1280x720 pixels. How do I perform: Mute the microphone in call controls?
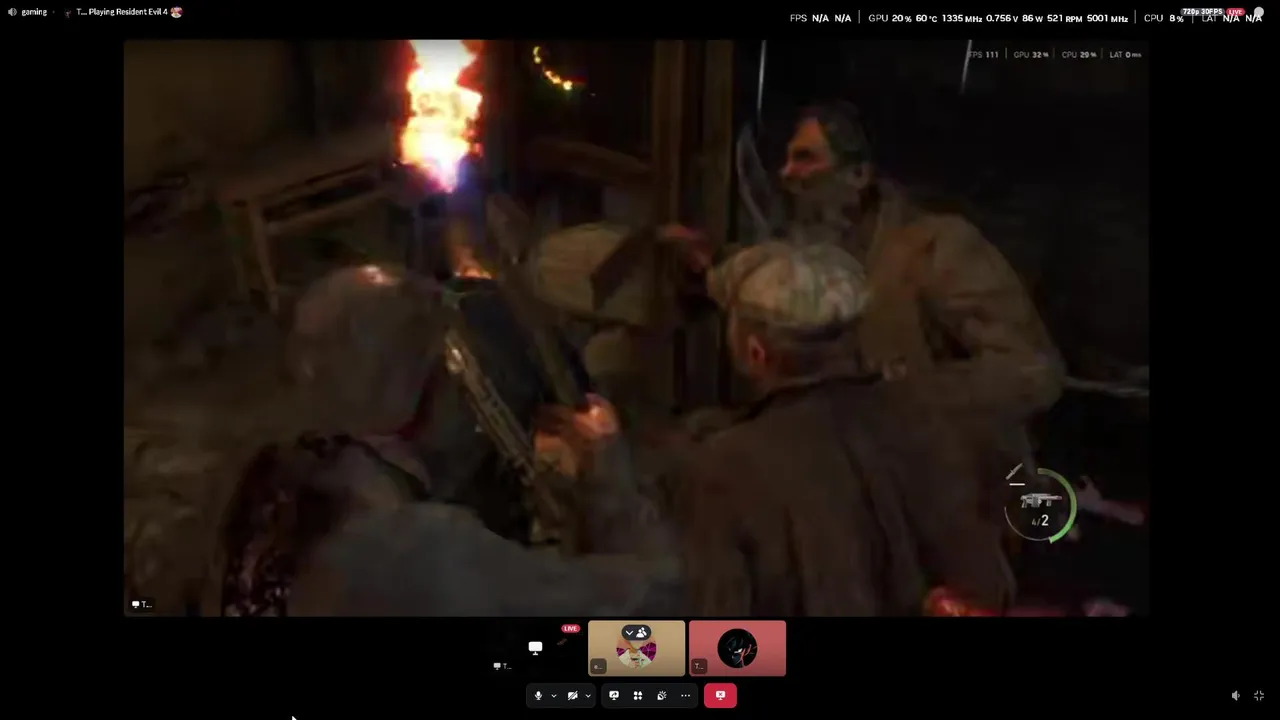coord(538,696)
